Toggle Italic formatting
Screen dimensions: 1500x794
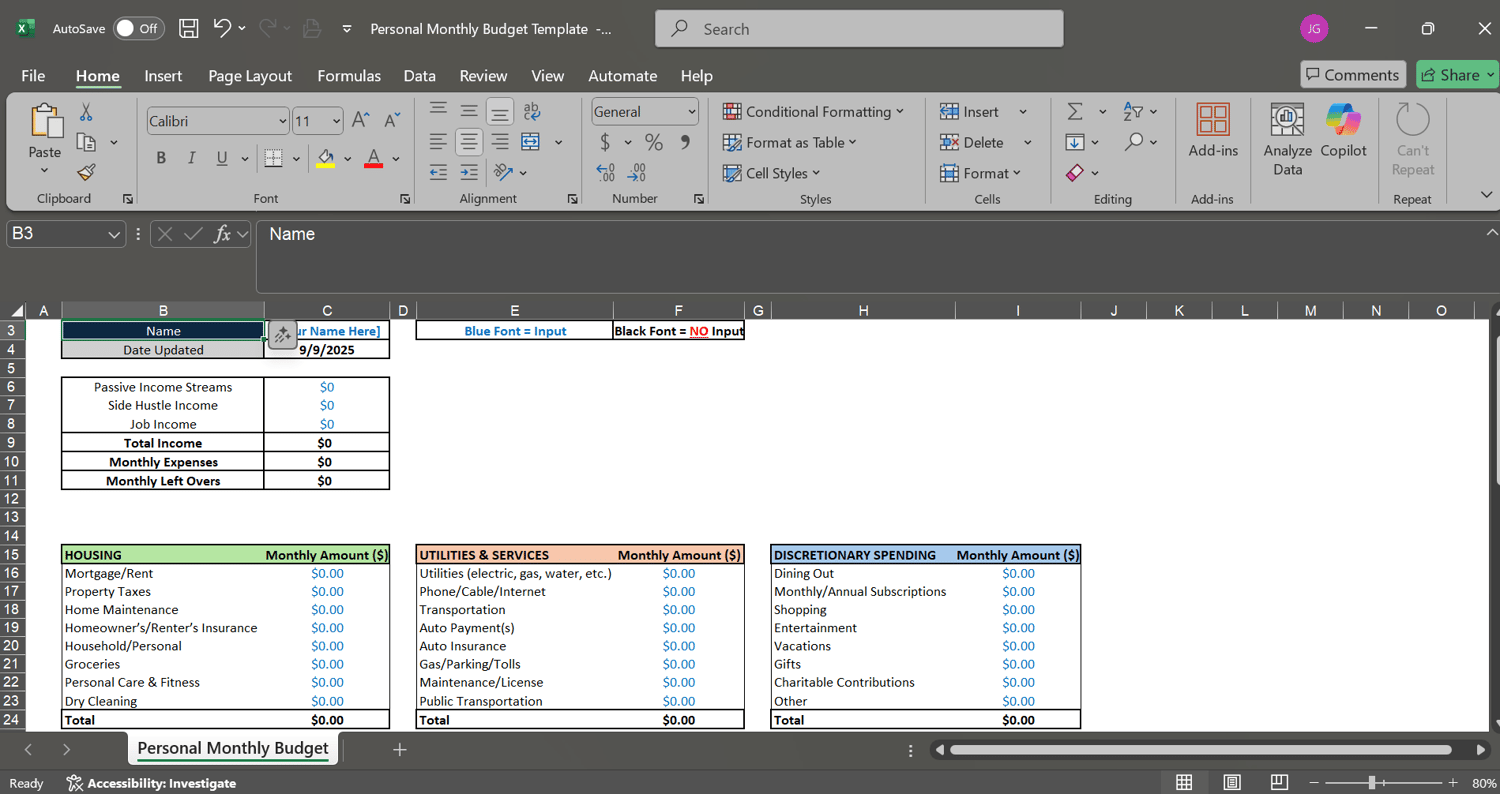tap(191, 158)
